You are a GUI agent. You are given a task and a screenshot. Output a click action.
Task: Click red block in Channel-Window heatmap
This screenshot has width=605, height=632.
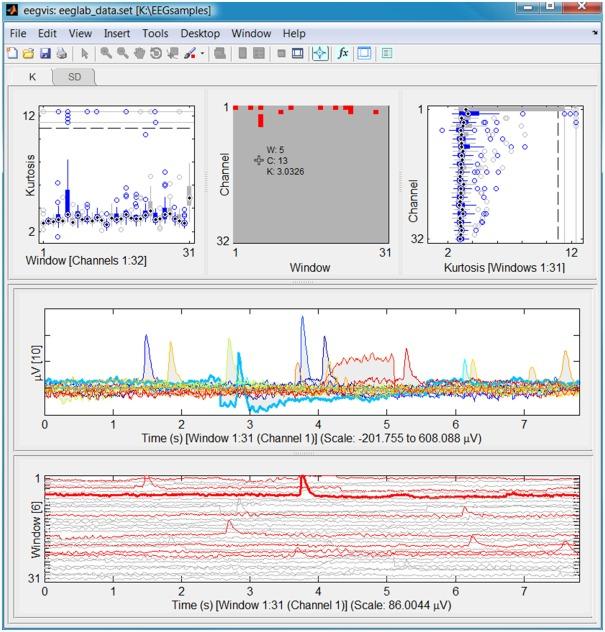point(260,120)
